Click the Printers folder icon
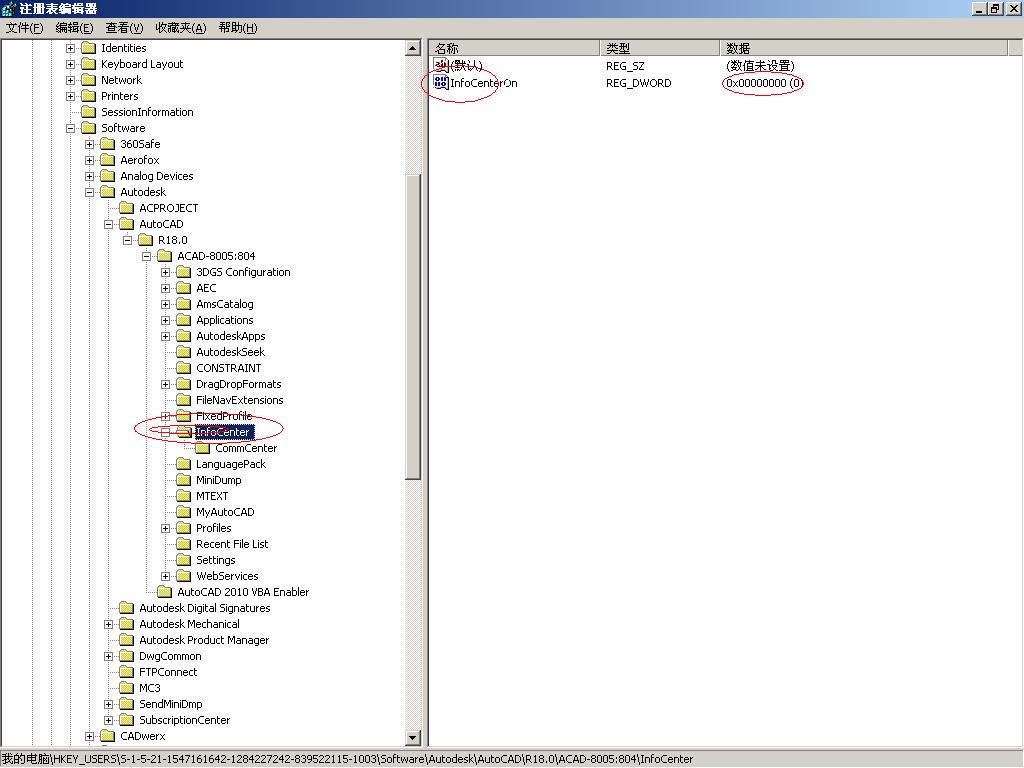This screenshot has width=1024, height=768. [88, 96]
